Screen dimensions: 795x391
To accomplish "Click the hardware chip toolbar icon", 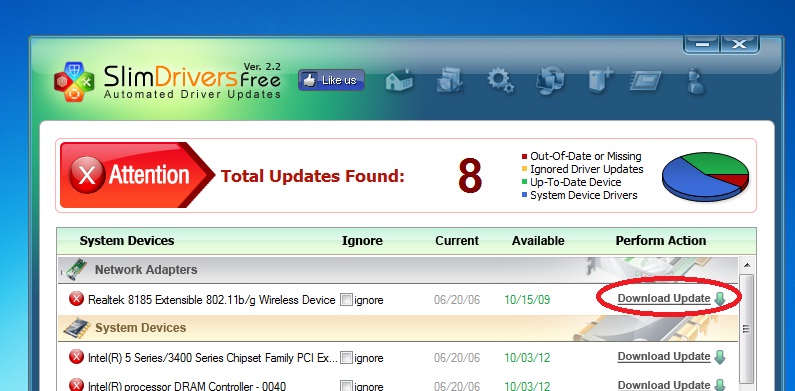I will [645, 81].
